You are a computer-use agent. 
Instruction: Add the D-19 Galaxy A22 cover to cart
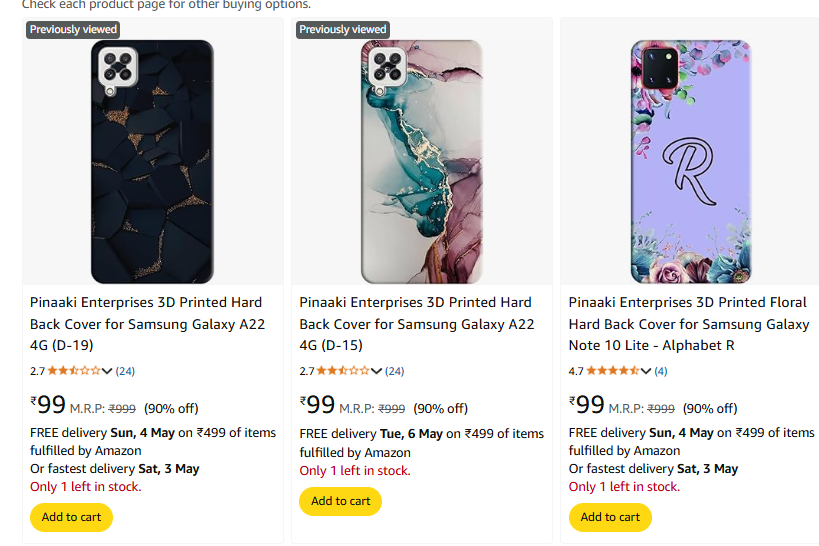click(72, 517)
